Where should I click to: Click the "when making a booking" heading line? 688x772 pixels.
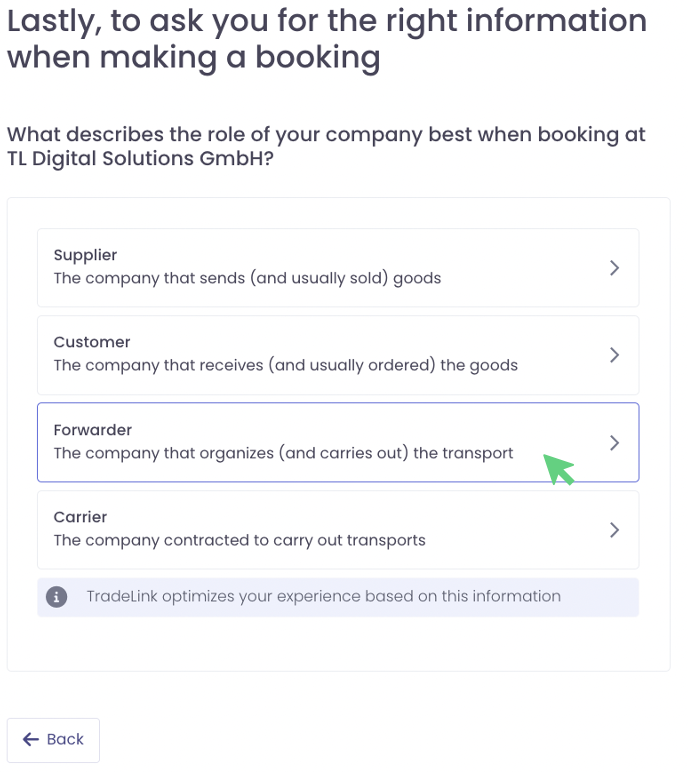193,58
